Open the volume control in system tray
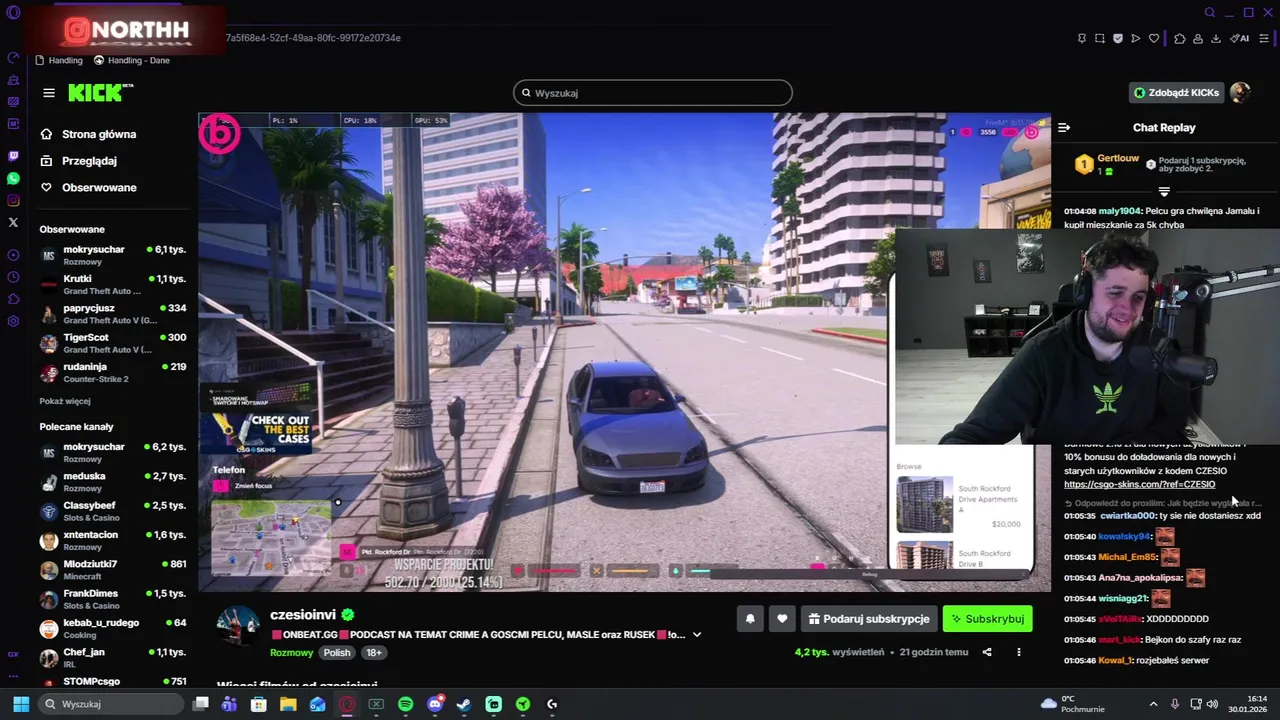This screenshot has height=720, width=1280. coord(1213,704)
